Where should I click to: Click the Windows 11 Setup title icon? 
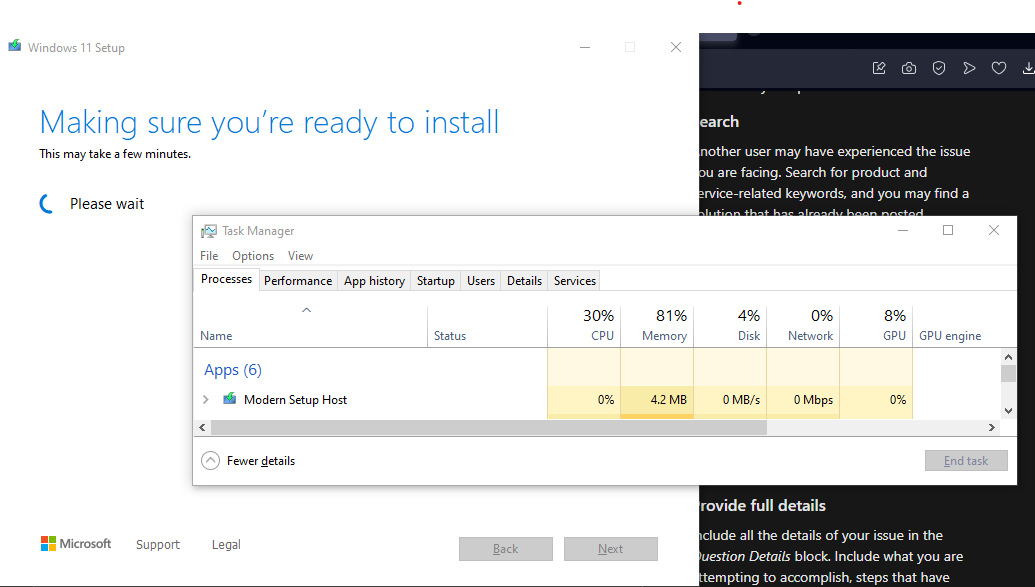[15, 46]
